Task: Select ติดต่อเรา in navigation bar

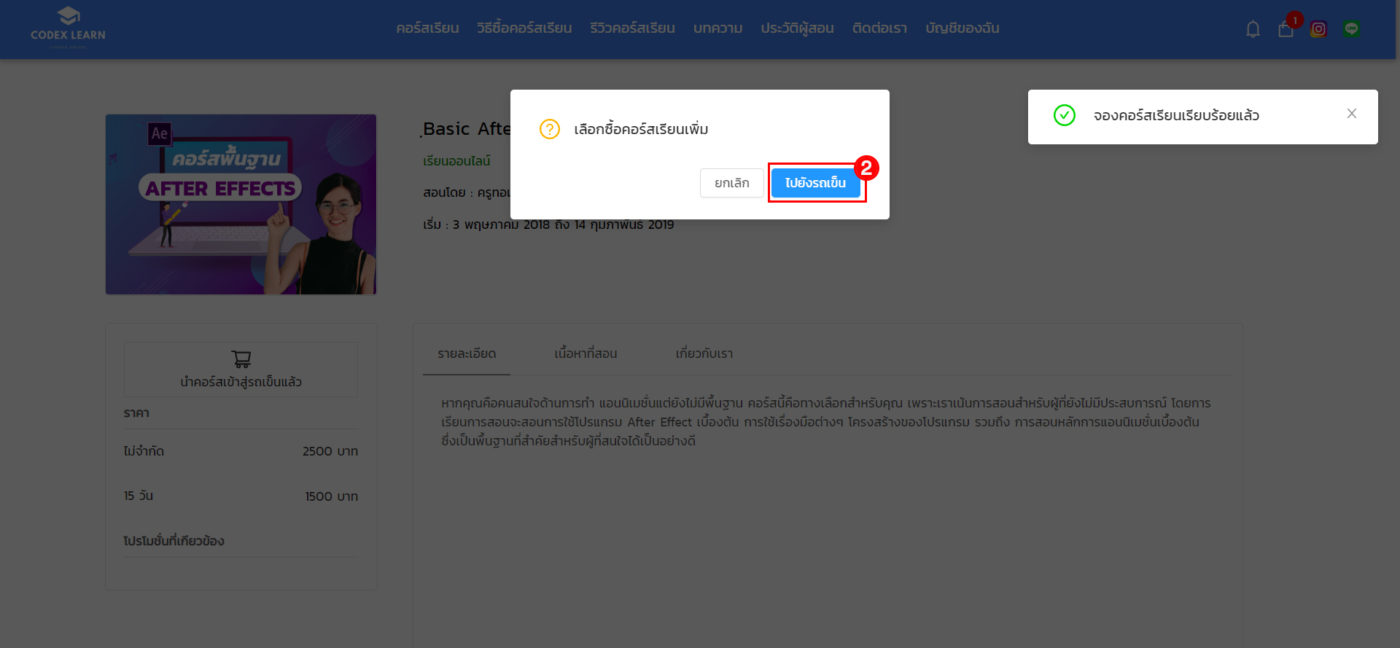Action: tap(879, 28)
